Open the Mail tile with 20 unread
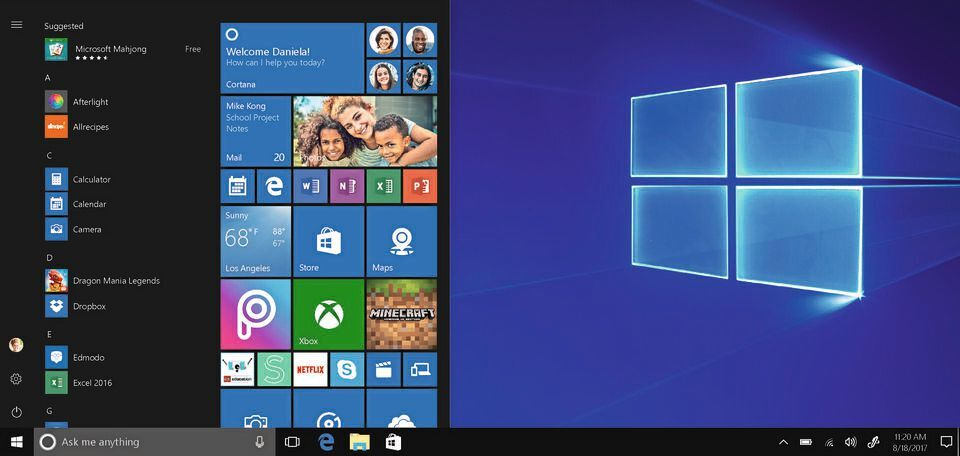 (x=255, y=131)
